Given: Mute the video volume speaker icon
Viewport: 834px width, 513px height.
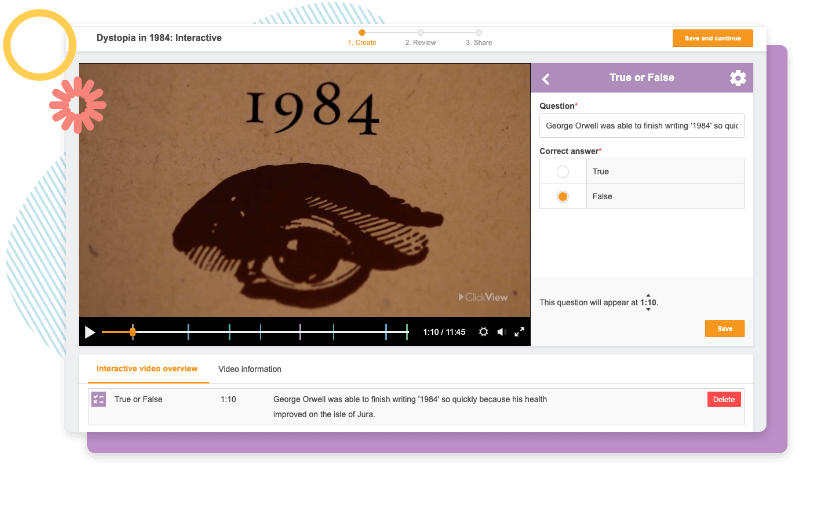Looking at the screenshot, I should (x=502, y=332).
